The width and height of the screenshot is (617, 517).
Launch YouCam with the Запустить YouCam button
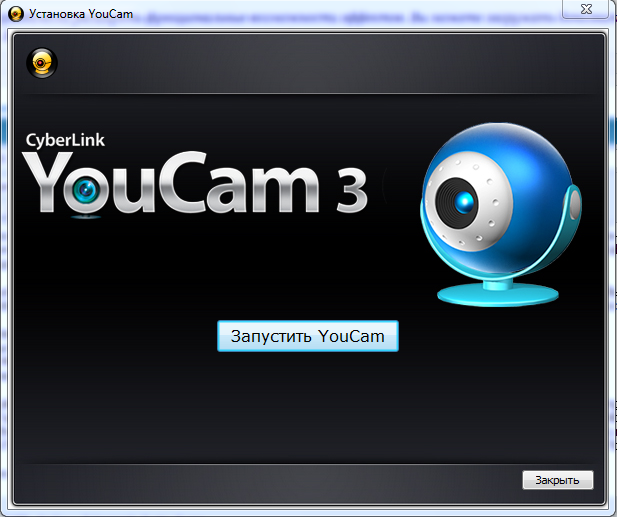308,336
